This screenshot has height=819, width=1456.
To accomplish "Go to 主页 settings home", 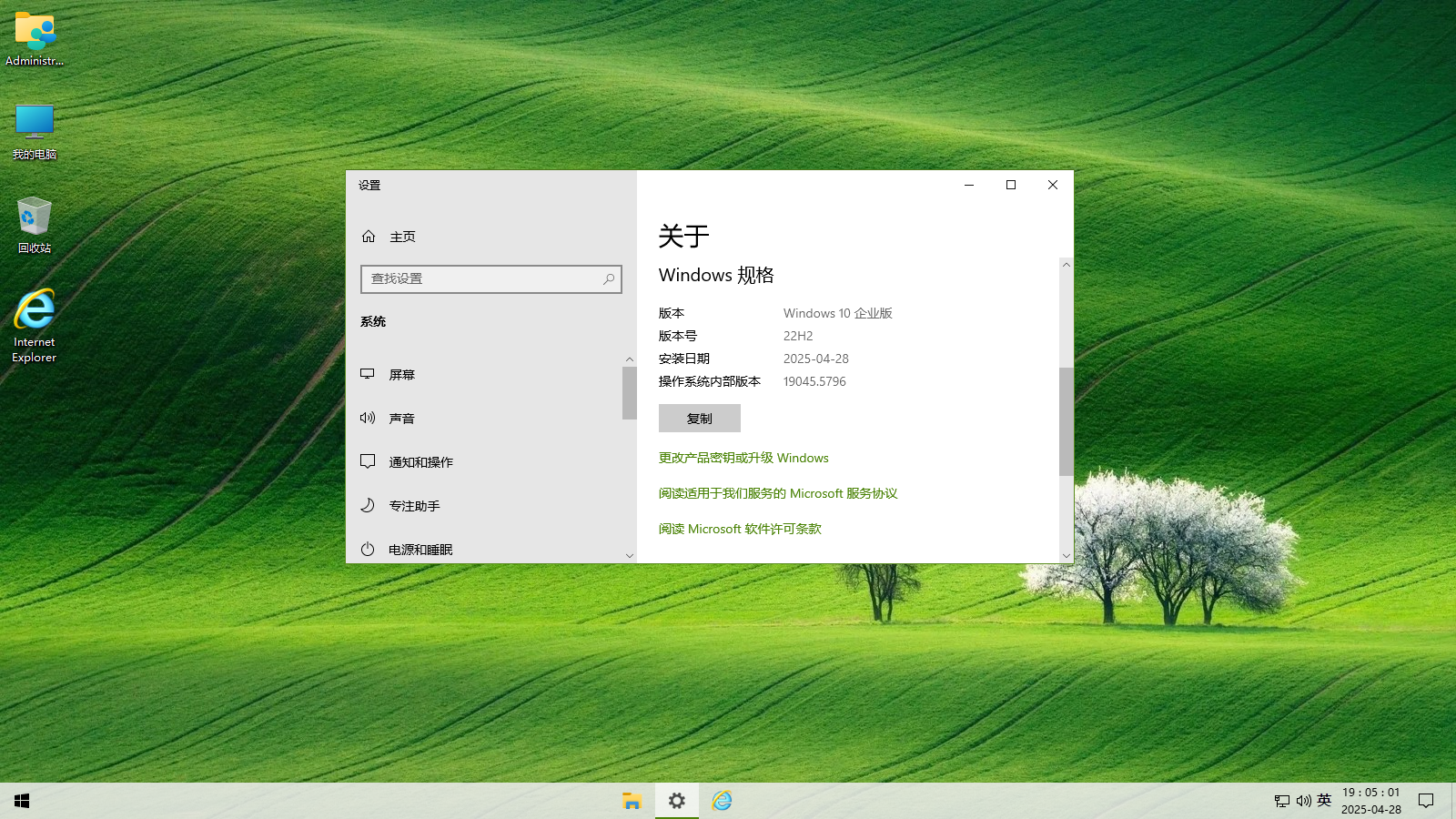I will (x=491, y=237).
